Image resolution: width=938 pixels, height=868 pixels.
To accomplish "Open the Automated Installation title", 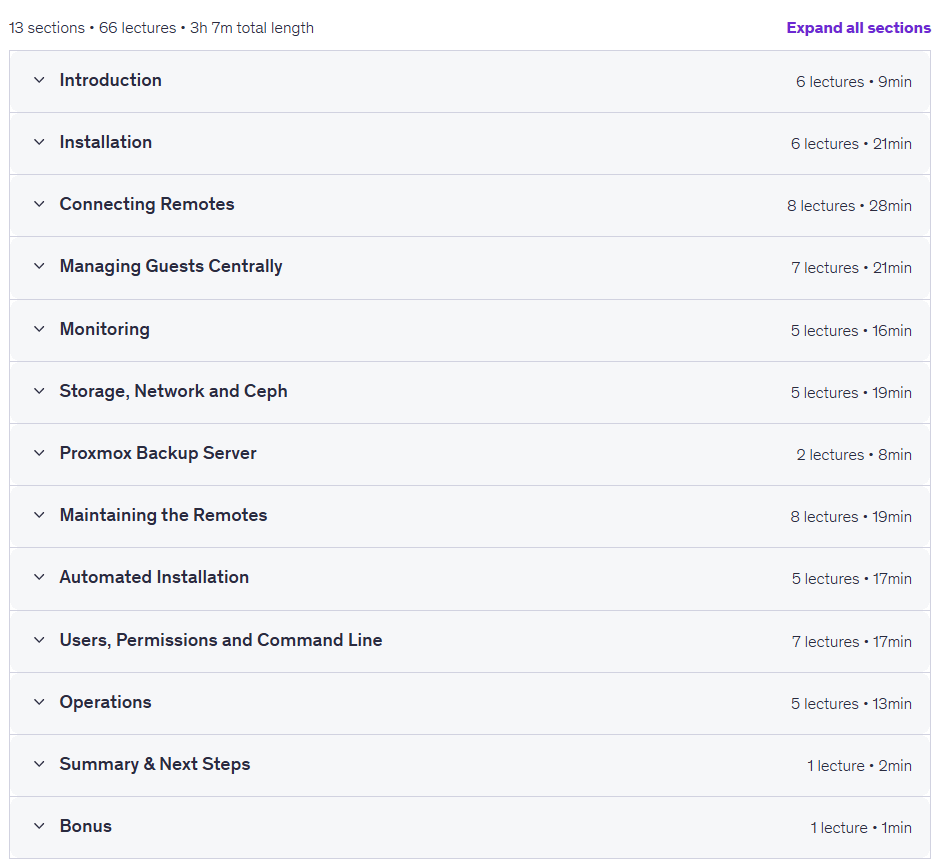I will pos(154,577).
